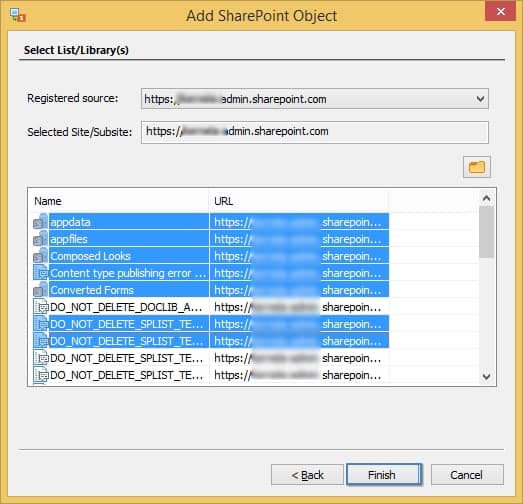Click the folder browse icon button

coord(476,167)
